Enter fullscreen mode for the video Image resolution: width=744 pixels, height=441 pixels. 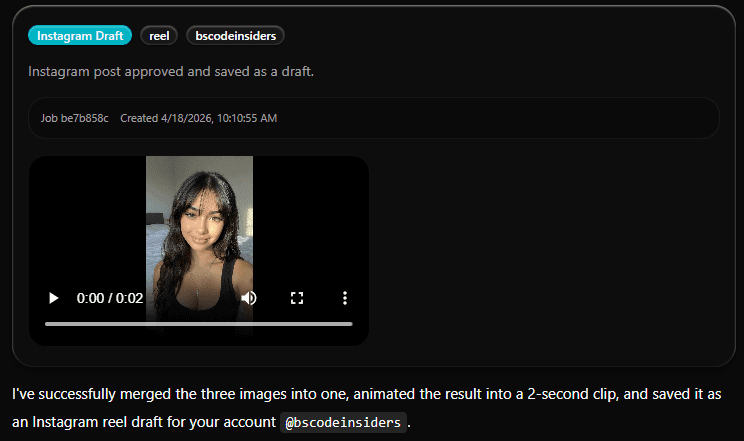(x=297, y=298)
